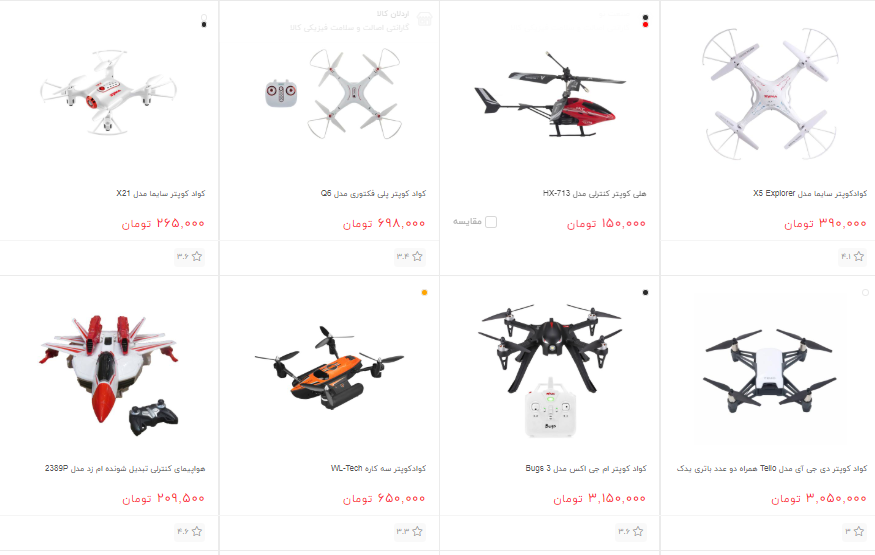
Task: Click the seller store icon on Q6 card
Action: [x=425, y=20]
